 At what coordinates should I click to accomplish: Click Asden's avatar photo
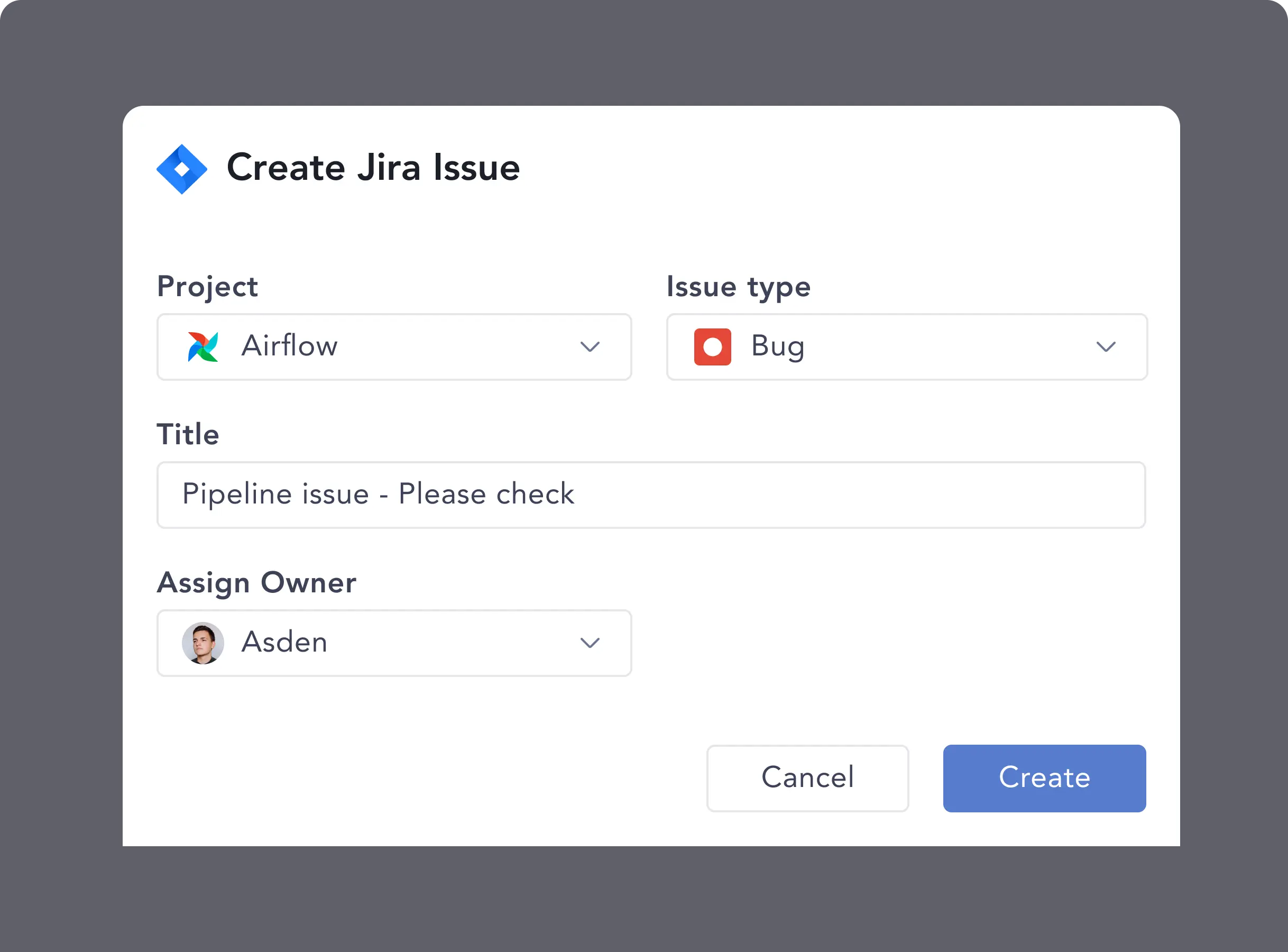203,643
